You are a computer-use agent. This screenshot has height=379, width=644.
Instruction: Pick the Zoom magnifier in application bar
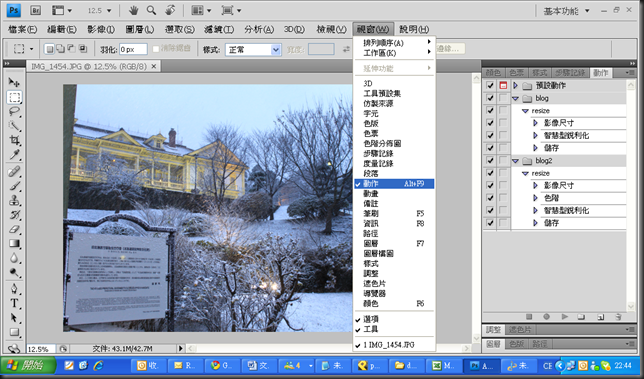click(152, 10)
